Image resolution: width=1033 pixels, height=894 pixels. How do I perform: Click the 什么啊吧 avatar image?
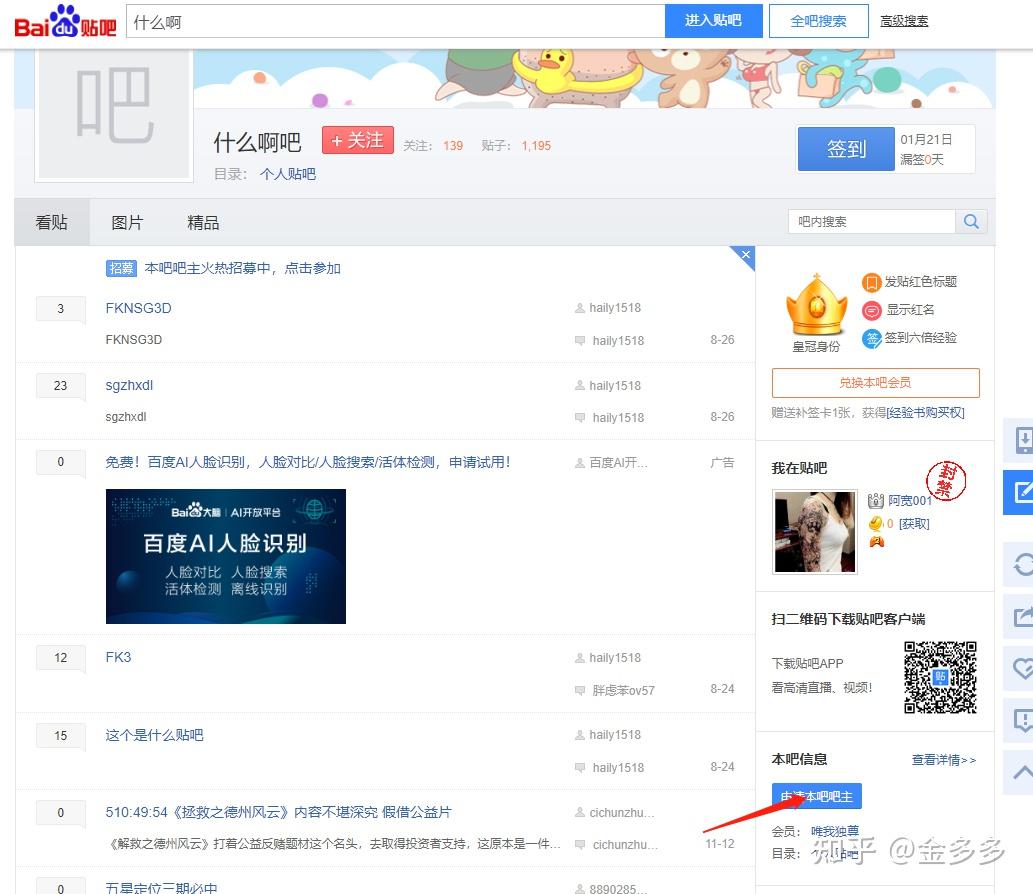click(x=114, y=114)
